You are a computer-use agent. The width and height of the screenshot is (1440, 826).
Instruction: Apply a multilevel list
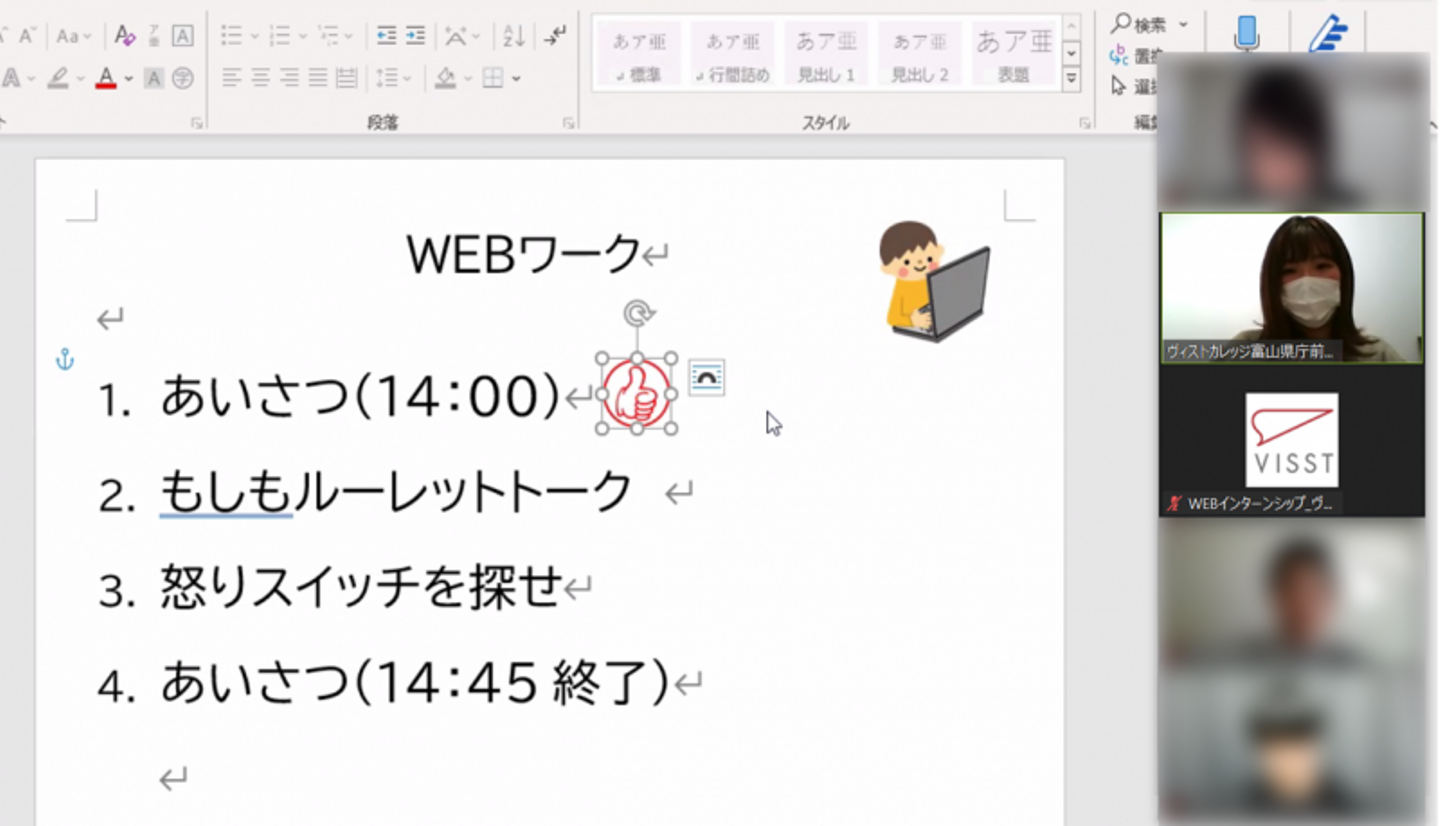pos(329,36)
